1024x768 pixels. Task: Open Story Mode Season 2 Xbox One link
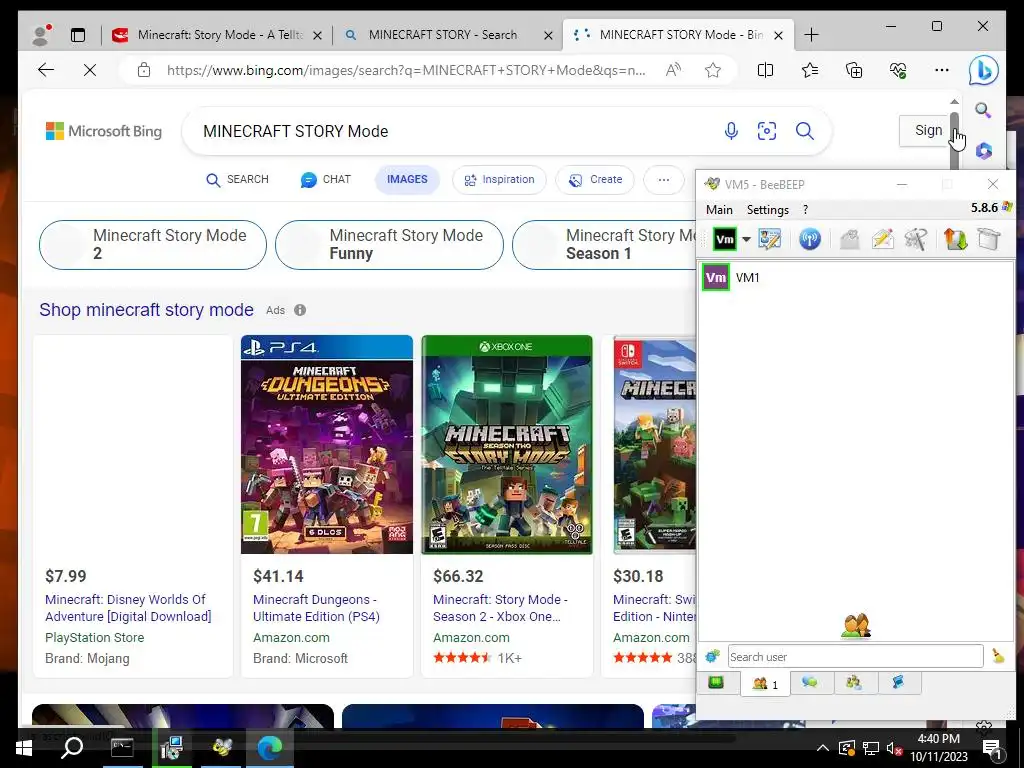point(500,608)
